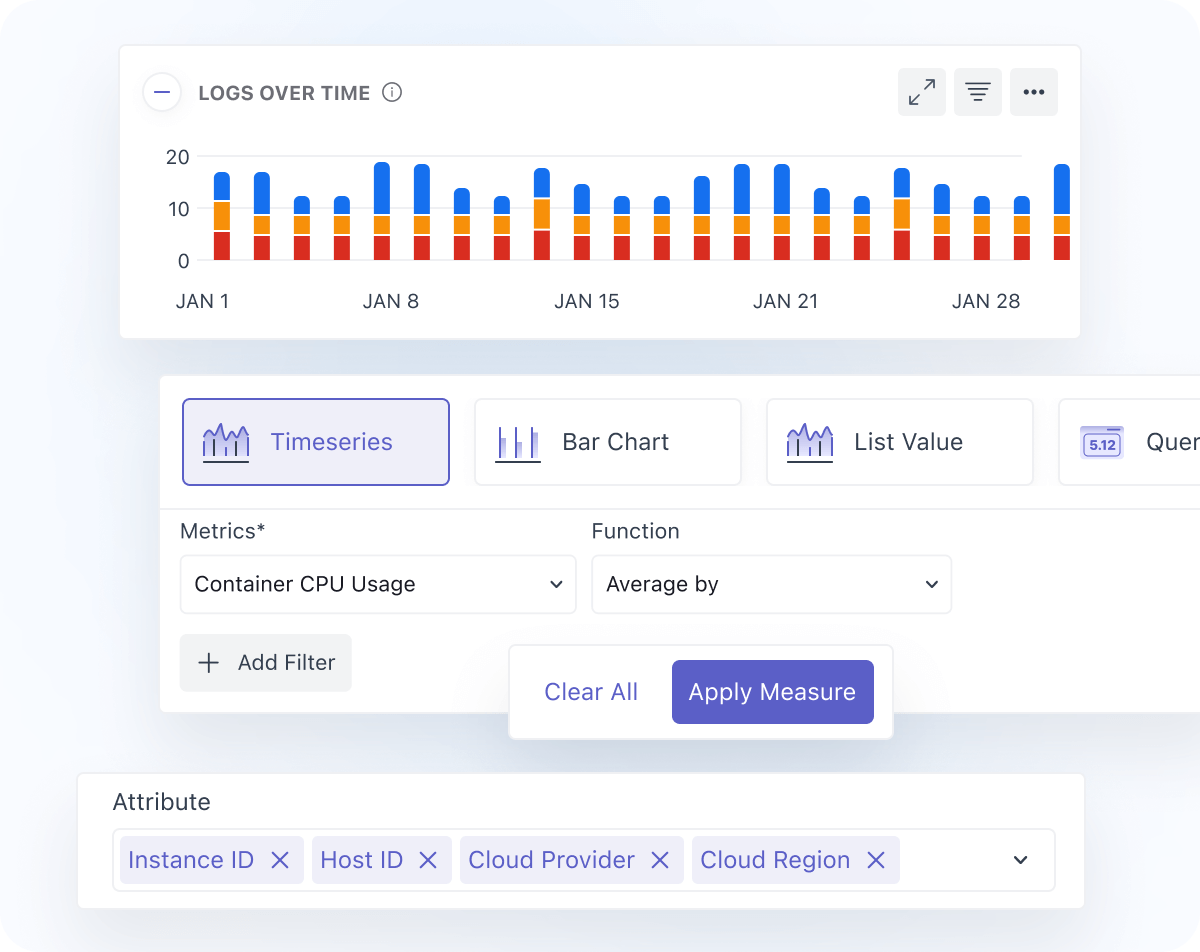The width and height of the screenshot is (1200, 952).
Task: Click the Bar Chart icon
Action: pyautogui.click(x=518, y=443)
